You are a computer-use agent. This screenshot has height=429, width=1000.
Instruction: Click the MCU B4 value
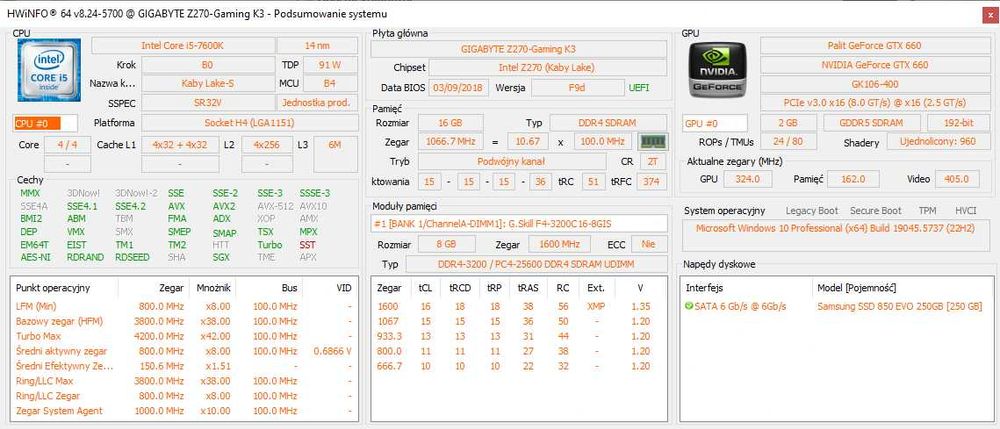pos(330,84)
